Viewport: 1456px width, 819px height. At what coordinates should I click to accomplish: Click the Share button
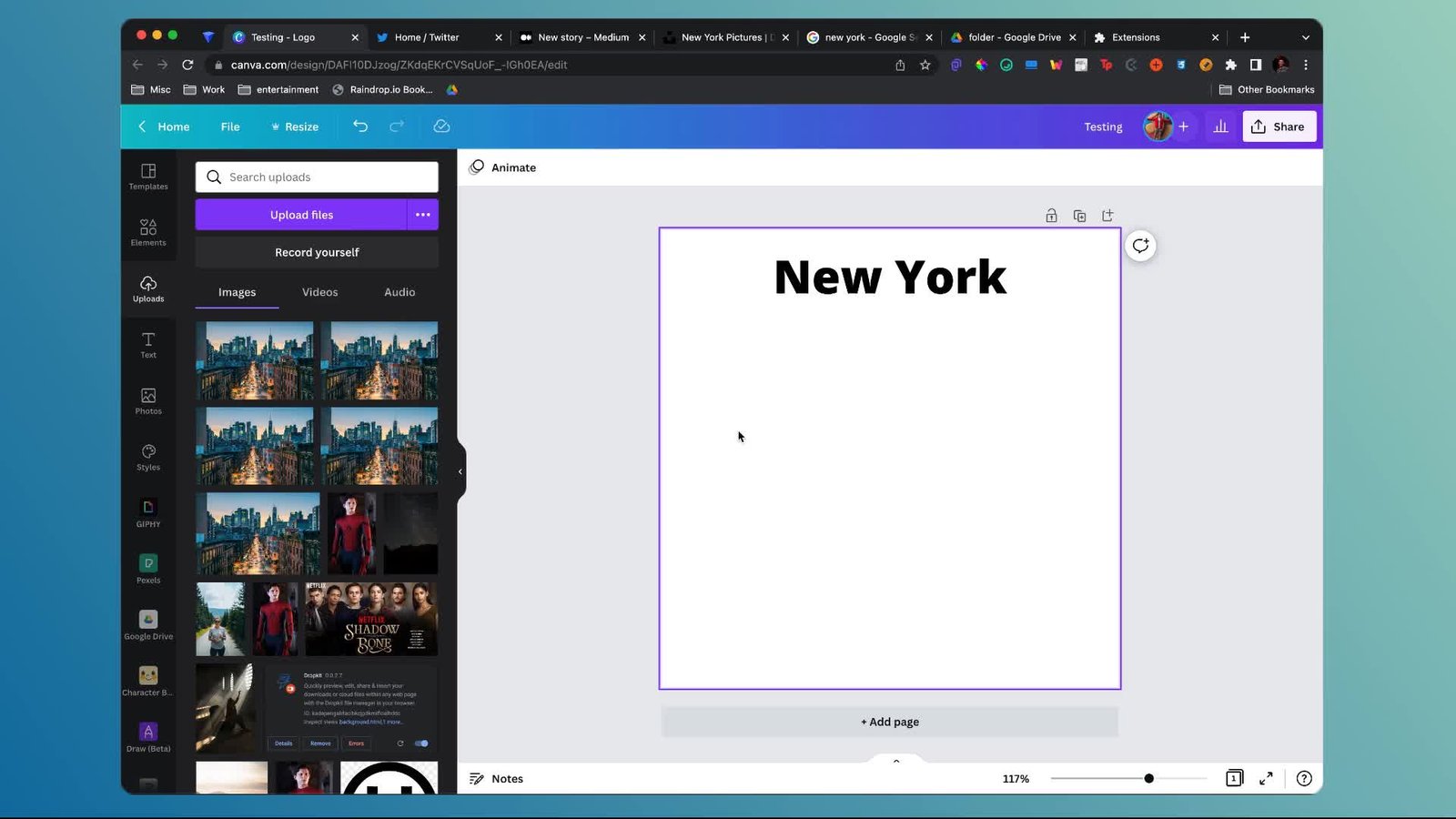pyautogui.click(x=1279, y=126)
